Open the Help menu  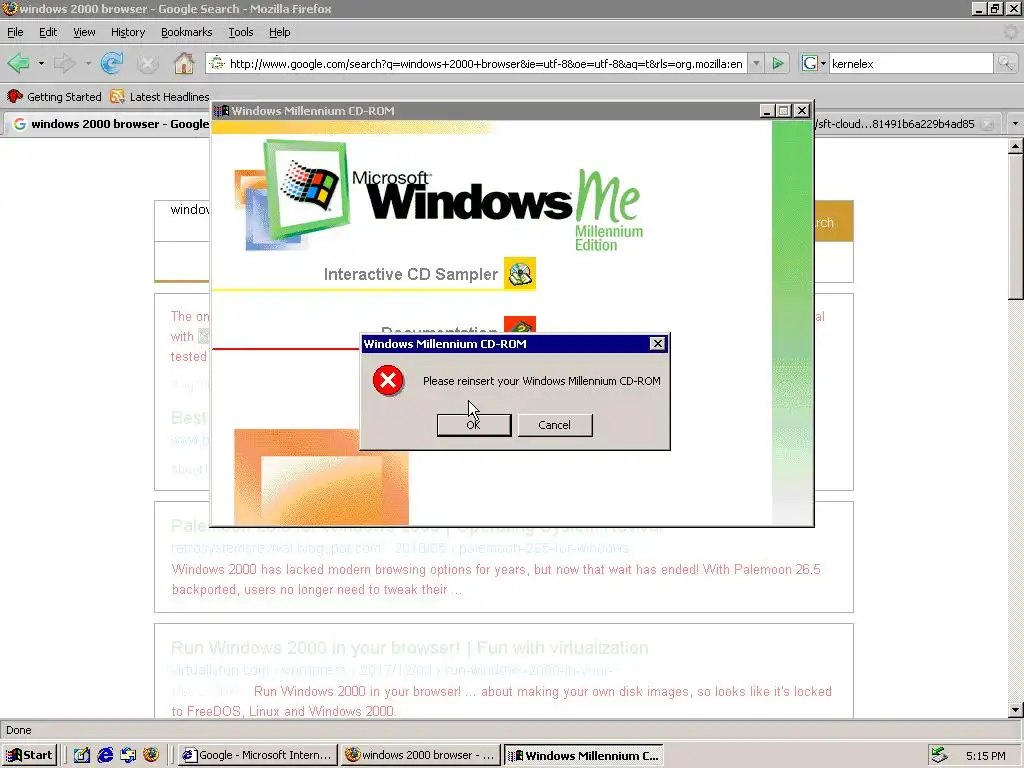pos(280,32)
